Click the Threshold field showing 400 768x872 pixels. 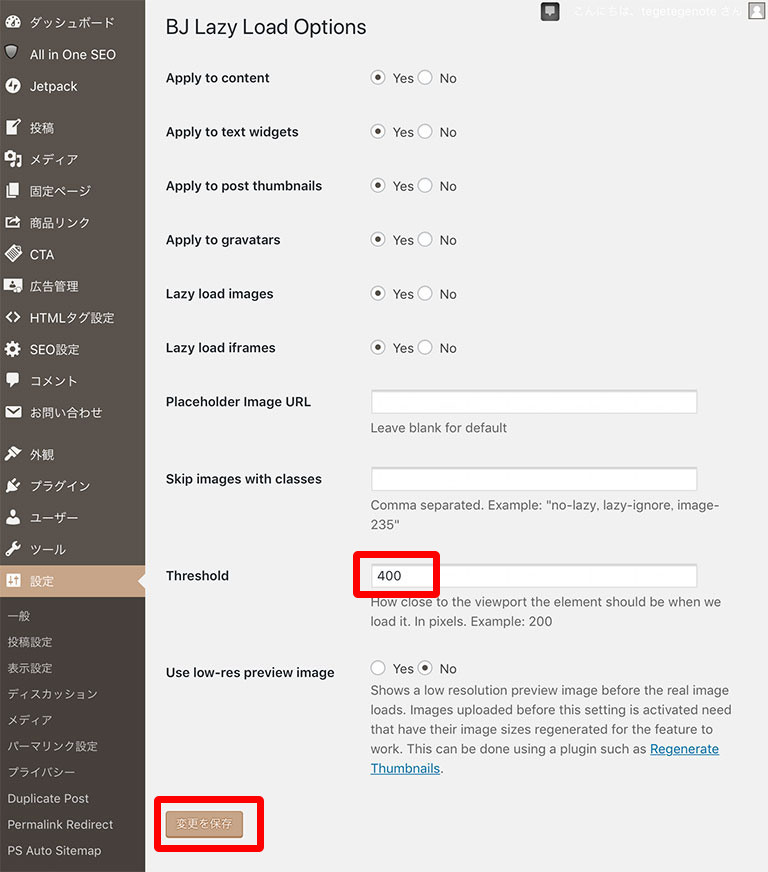(534, 576)
